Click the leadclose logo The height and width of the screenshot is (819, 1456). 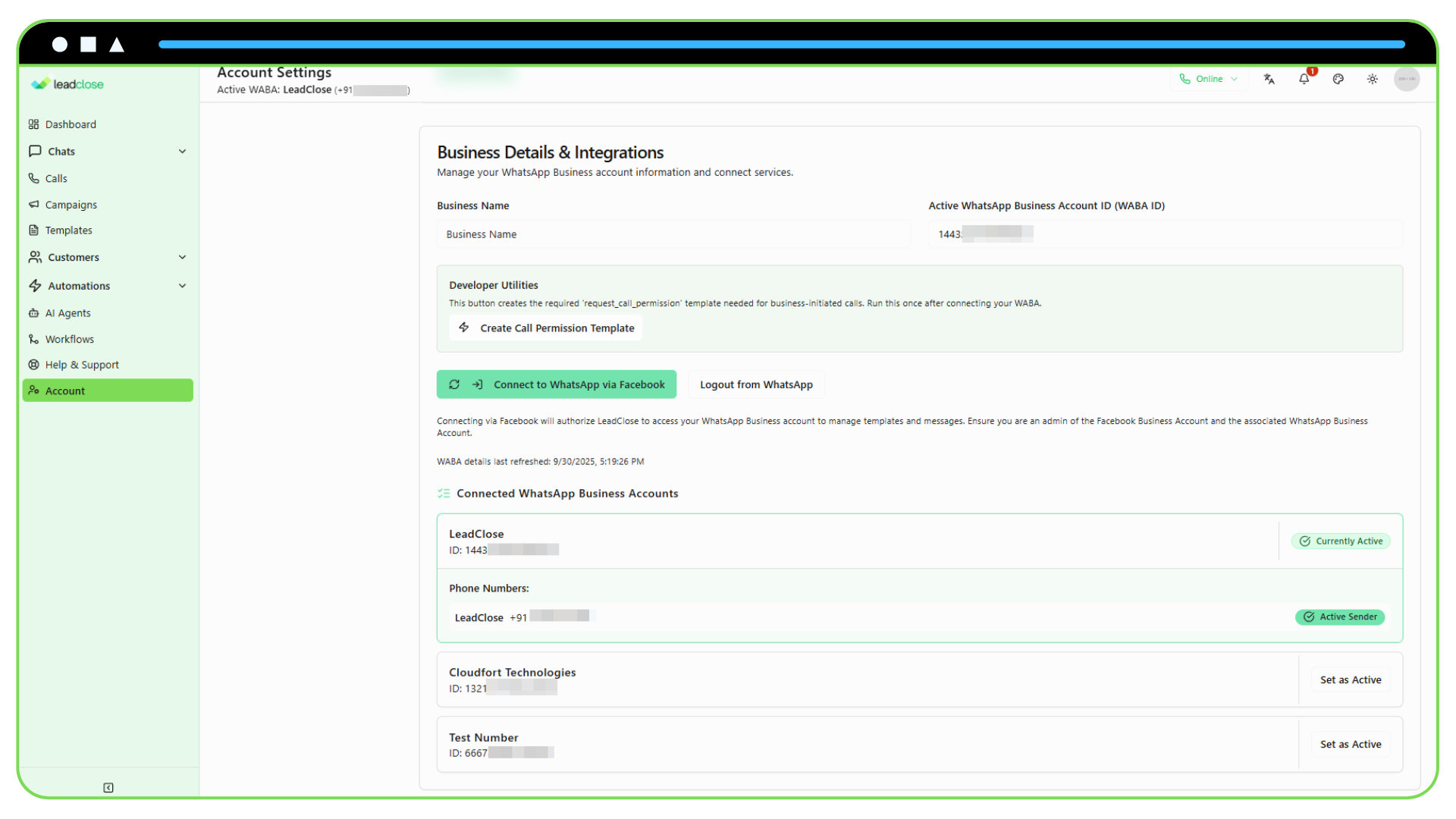(67, 84)
